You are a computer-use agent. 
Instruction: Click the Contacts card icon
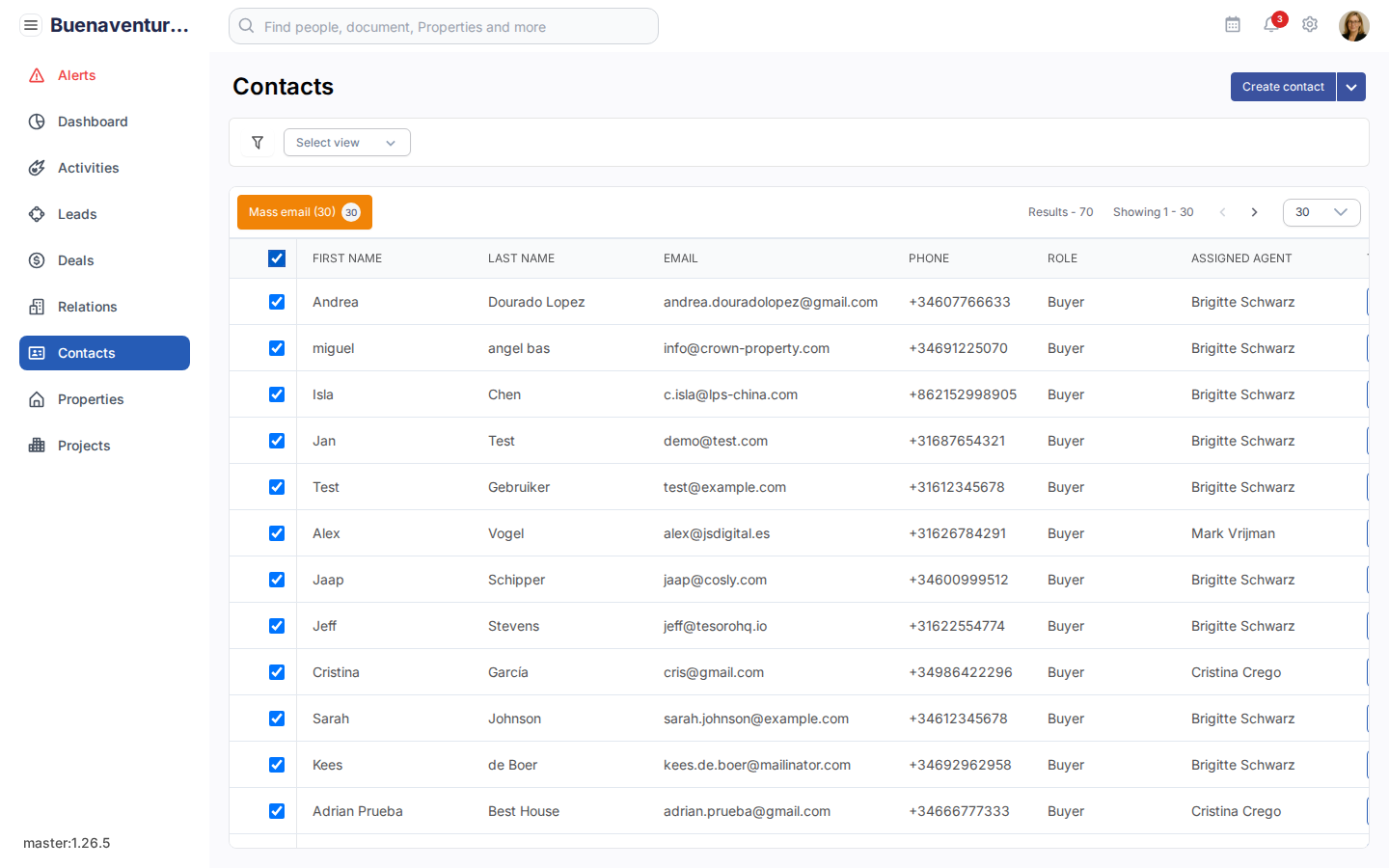tap(37, 353)
